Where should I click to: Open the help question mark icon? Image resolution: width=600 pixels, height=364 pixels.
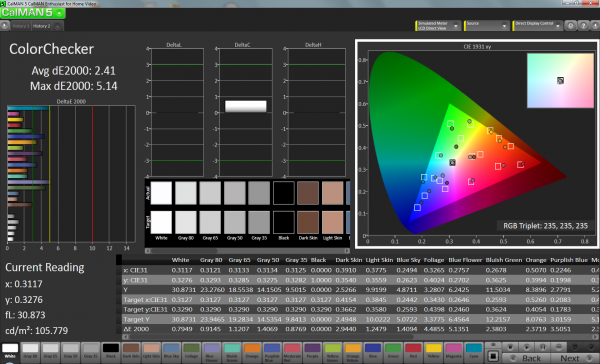[x=583, y=26]
